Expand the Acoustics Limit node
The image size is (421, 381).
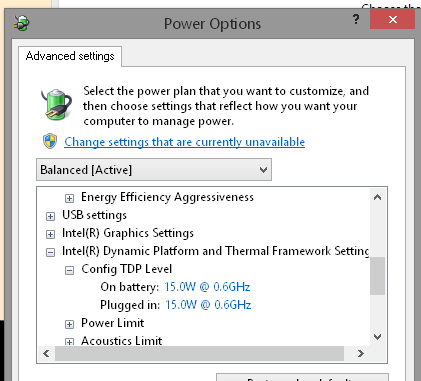(x=69, y=342)
